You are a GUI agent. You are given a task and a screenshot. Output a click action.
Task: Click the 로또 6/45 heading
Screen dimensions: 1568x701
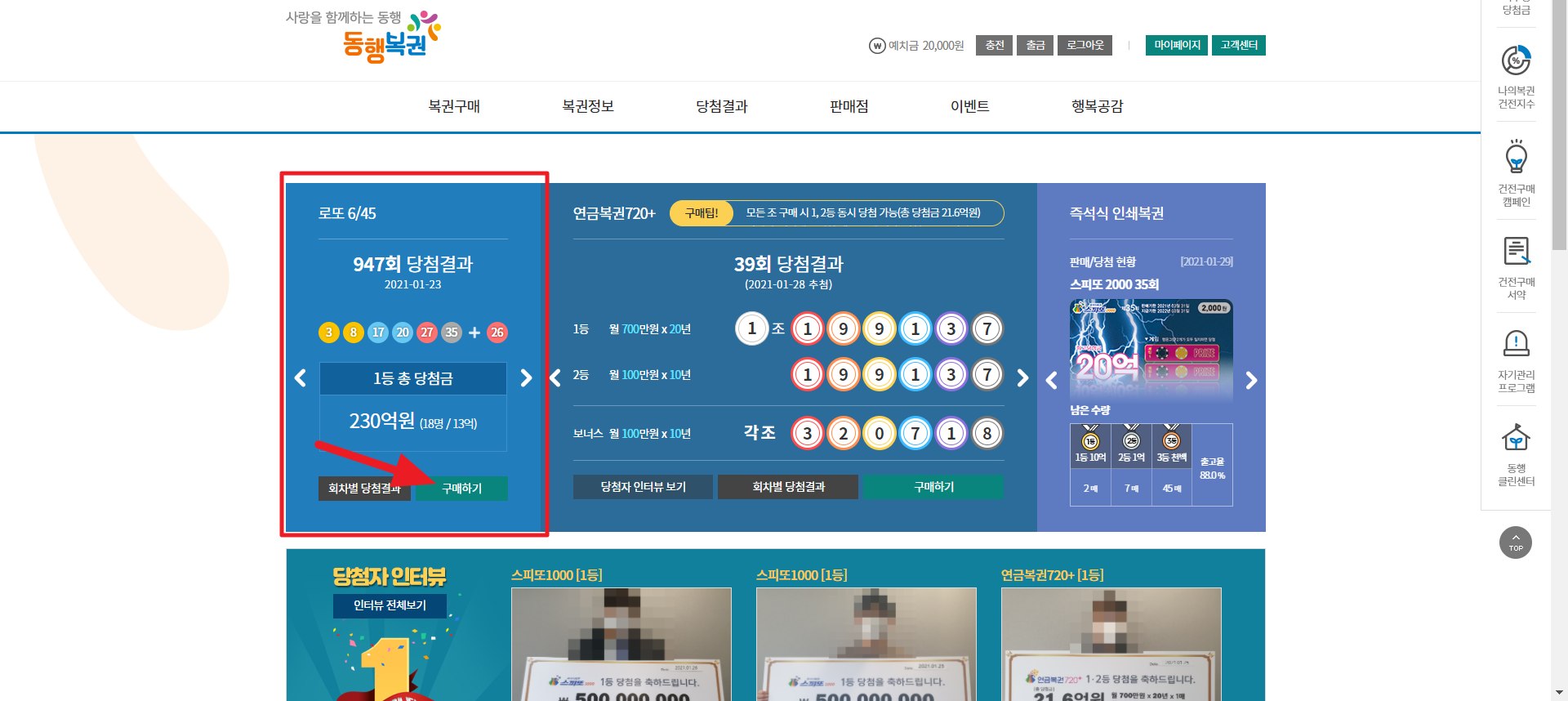click(x=347, y=213)
